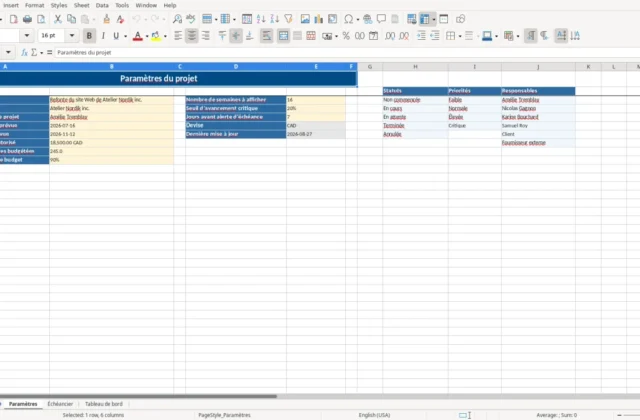Insert or edit Pivot Table
This screenshot has width=640, height=420.
pos(333,19)
